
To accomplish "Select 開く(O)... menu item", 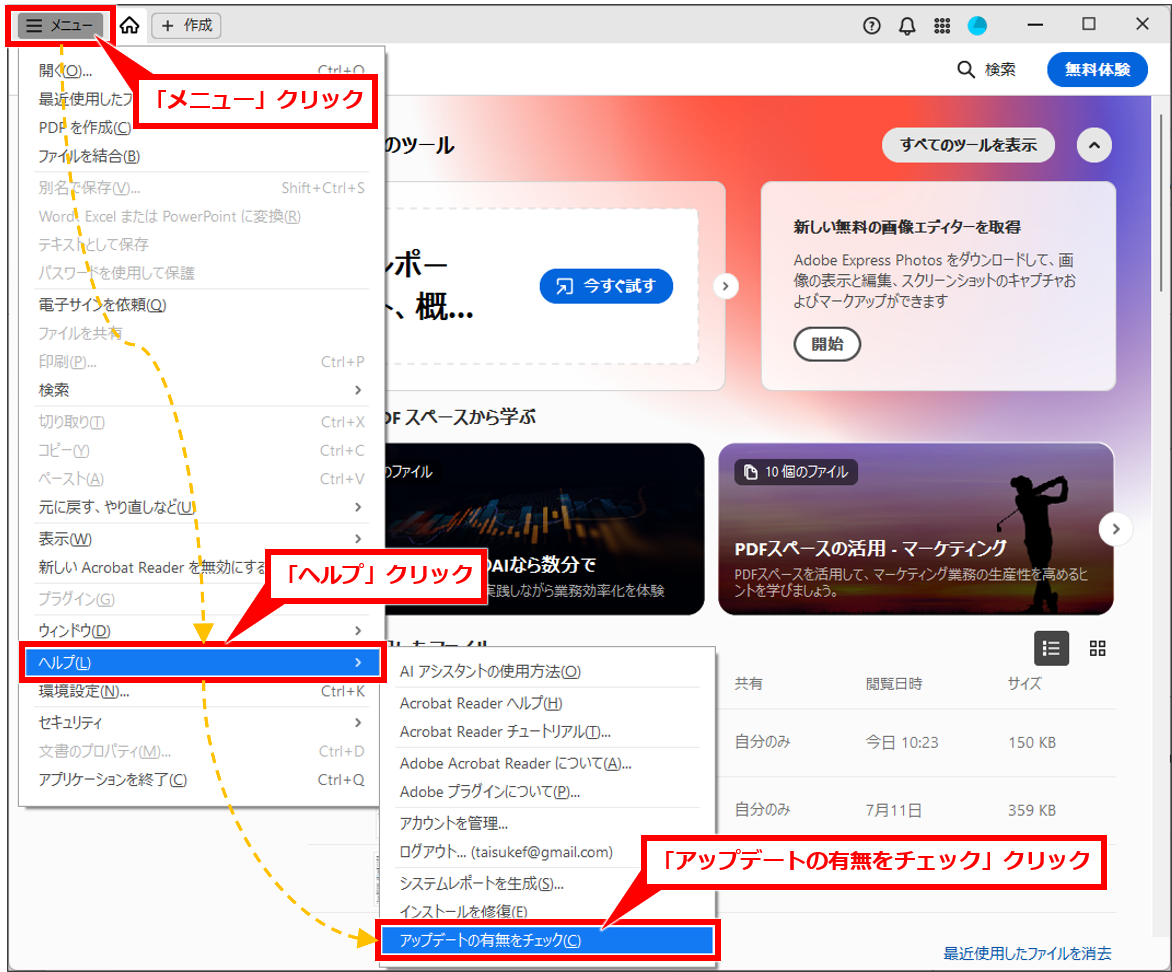I will pyautogui.click(x=201, y=70).
